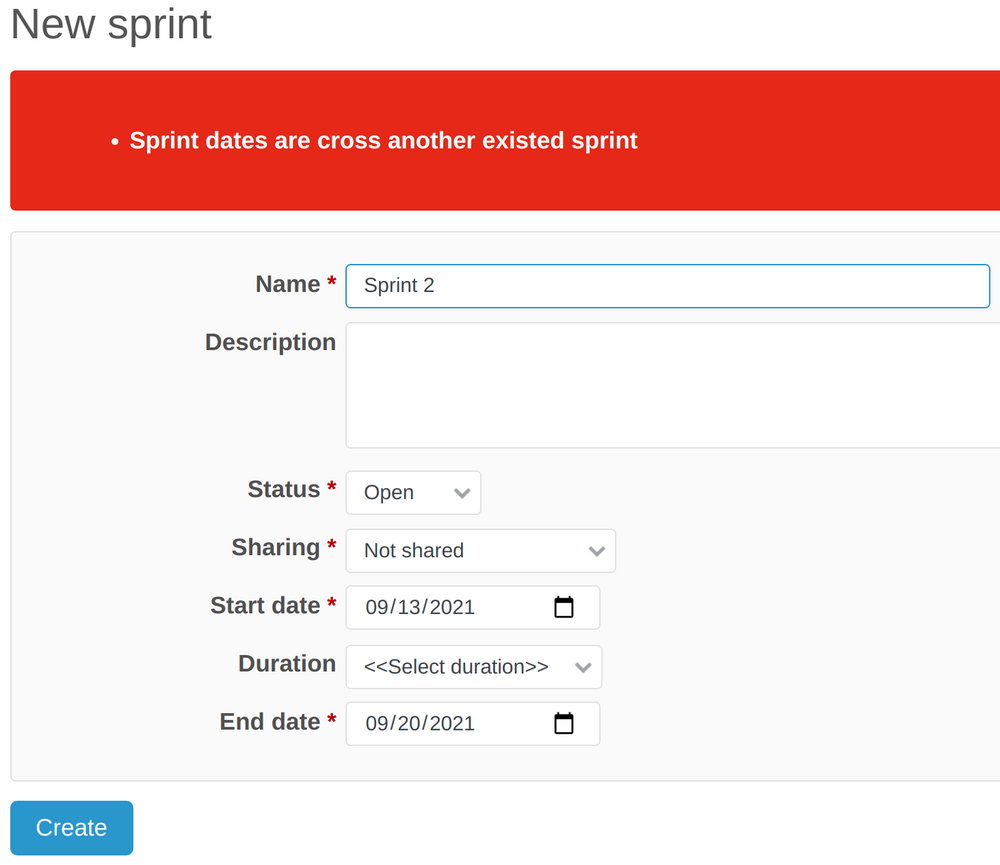Image resolution: width=1000 pixels, height=865 pixels.
Task: Click the chevron arrow on the Status selector
Action: 462,492
